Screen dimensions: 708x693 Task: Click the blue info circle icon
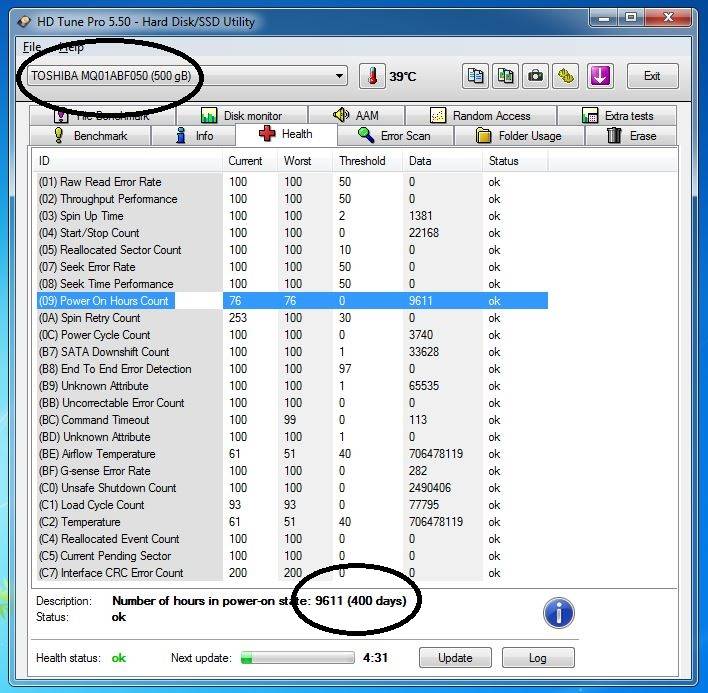click(559, 613)
